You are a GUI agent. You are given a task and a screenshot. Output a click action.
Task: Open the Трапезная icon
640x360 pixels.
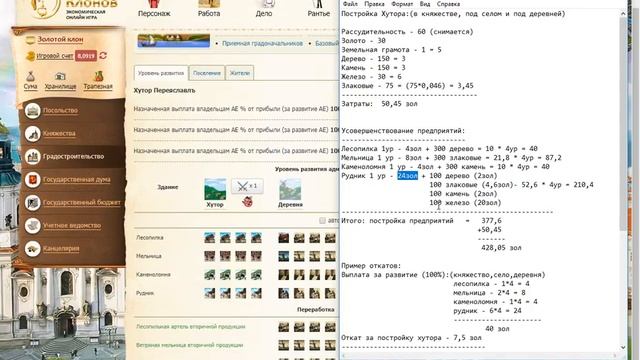[98, 76]
